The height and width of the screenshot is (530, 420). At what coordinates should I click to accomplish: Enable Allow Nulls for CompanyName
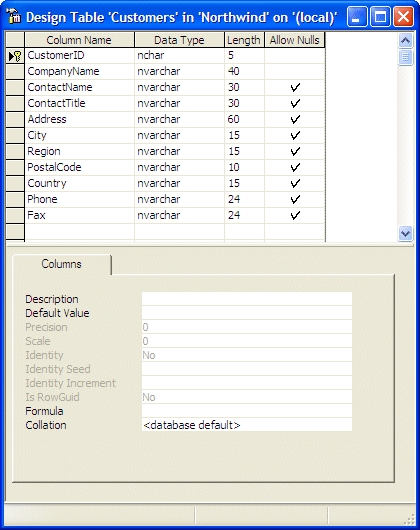click(x=295, y=71)
